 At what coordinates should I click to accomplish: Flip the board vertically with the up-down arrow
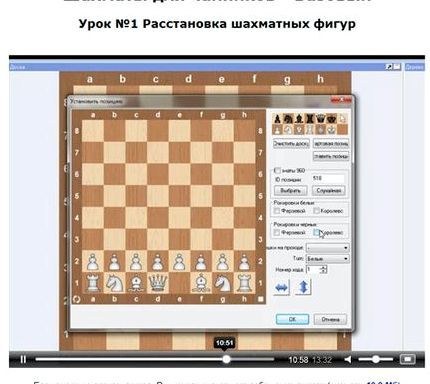coord(303,288)
